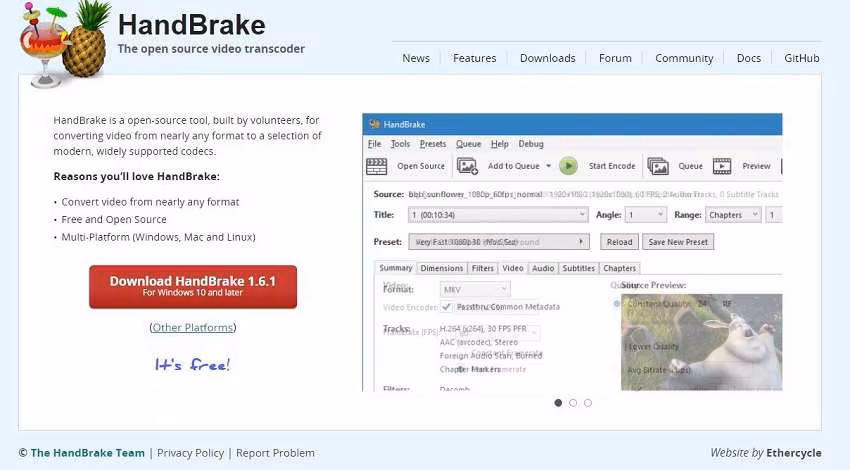Click the Save New Preset button
This screenshot has width=850, height=470.
tap(678, 242)
